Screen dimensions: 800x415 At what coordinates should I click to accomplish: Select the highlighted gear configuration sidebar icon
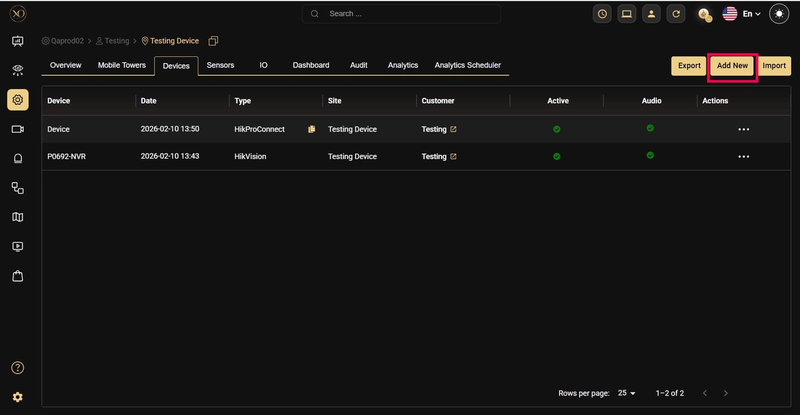[18, 100]
